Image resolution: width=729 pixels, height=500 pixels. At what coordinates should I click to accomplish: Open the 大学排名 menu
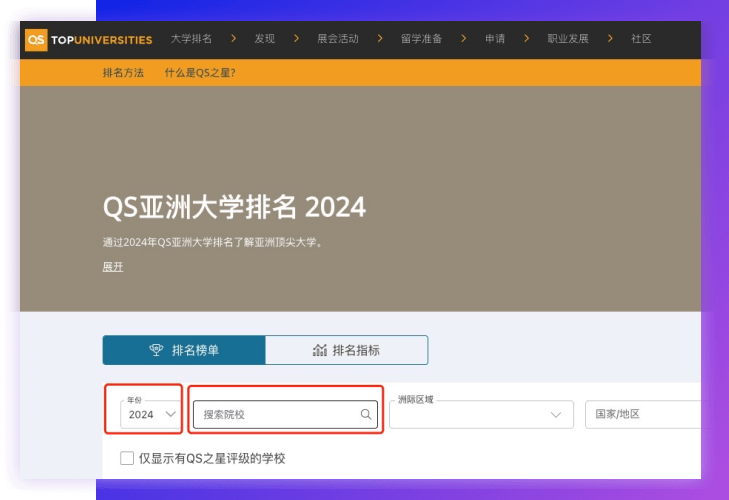[x=191, y=39]
